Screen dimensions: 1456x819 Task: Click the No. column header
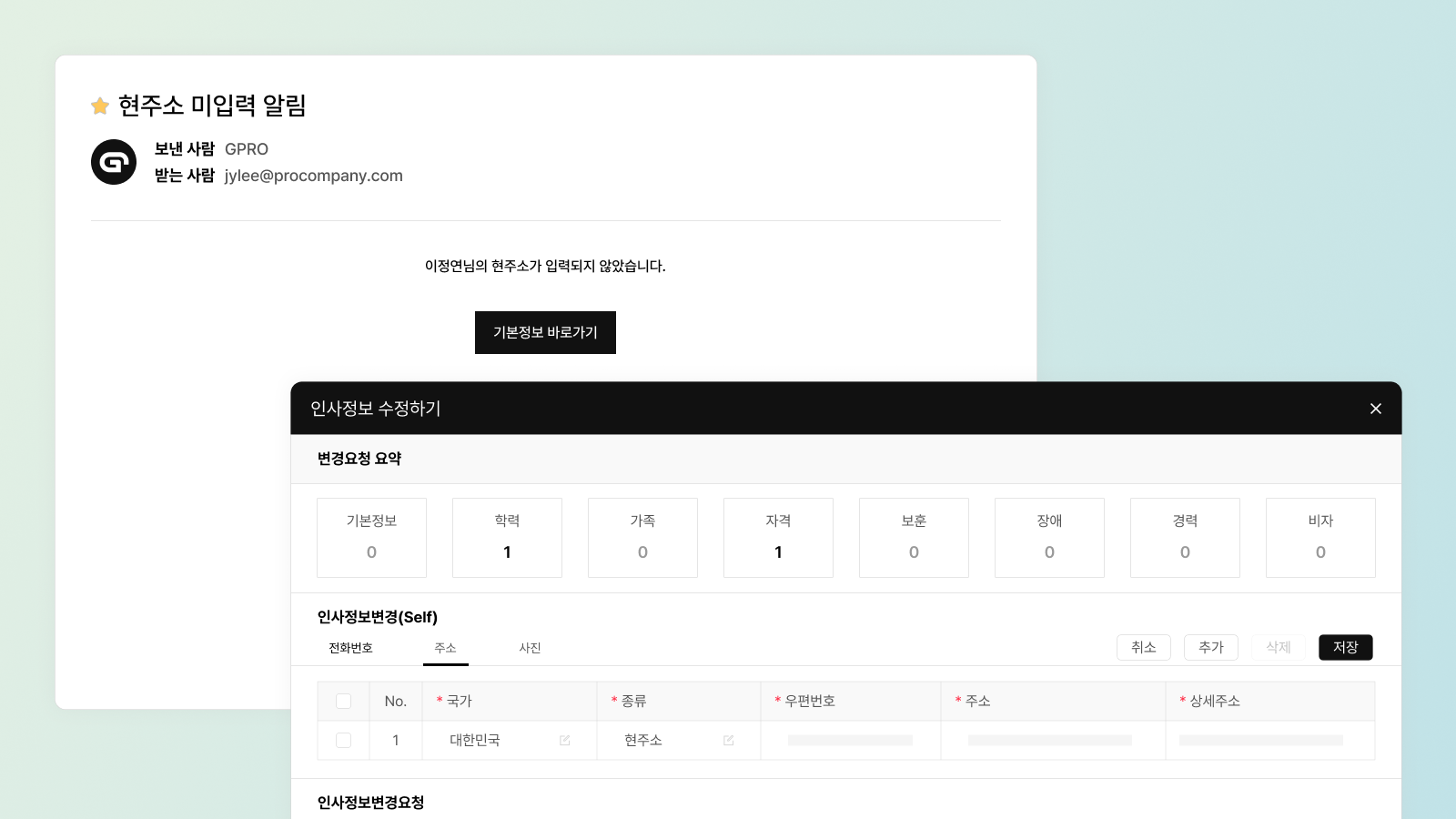[x=395, y=701]
